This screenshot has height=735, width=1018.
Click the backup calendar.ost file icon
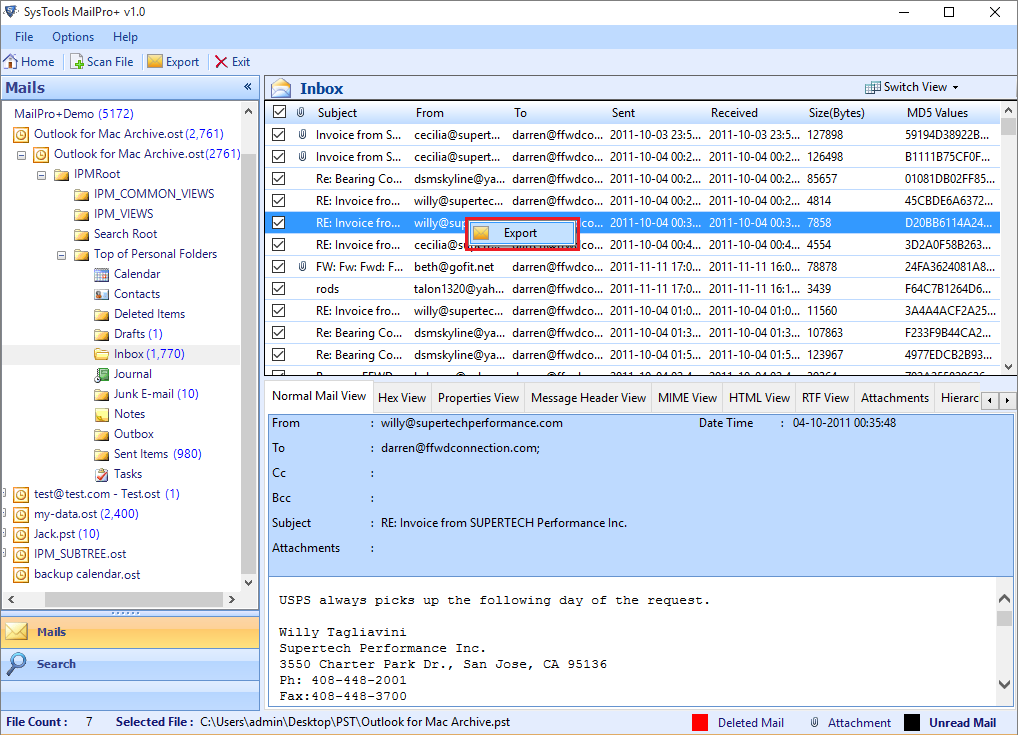21,575
